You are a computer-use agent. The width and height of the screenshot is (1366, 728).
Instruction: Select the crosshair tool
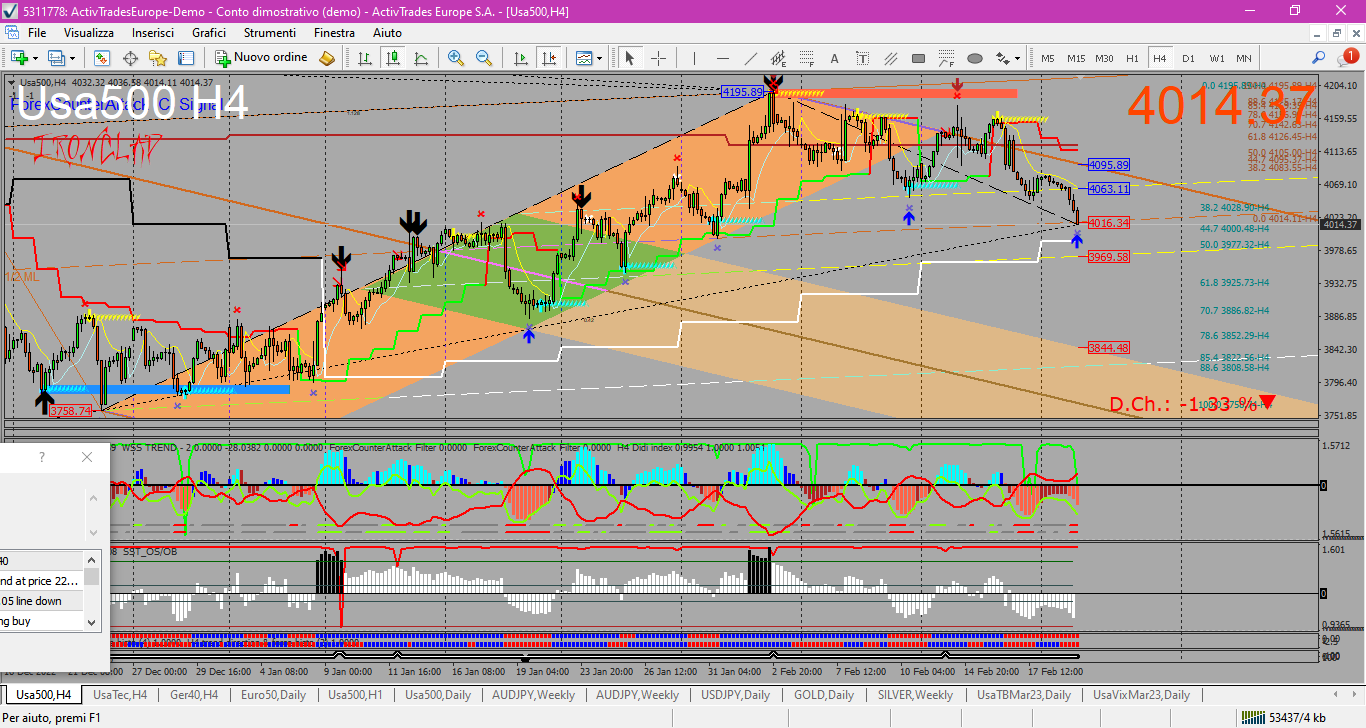[659, 58]
